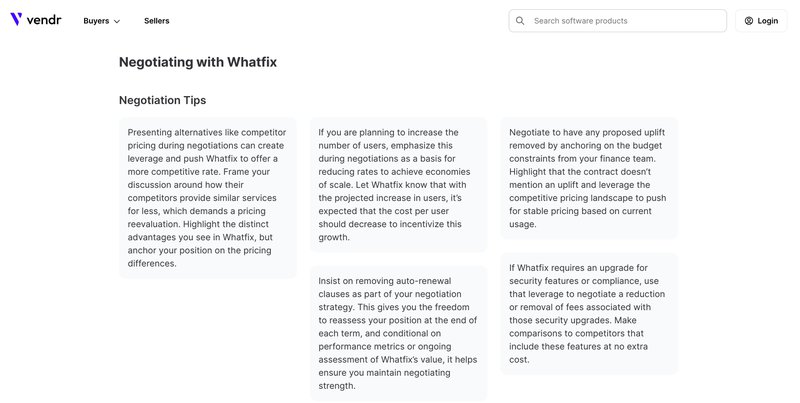Click the Vendr V-shaped logo mark
Viewport: 800px width, 403px height.
pyautogui.click(x=16, y=20)
